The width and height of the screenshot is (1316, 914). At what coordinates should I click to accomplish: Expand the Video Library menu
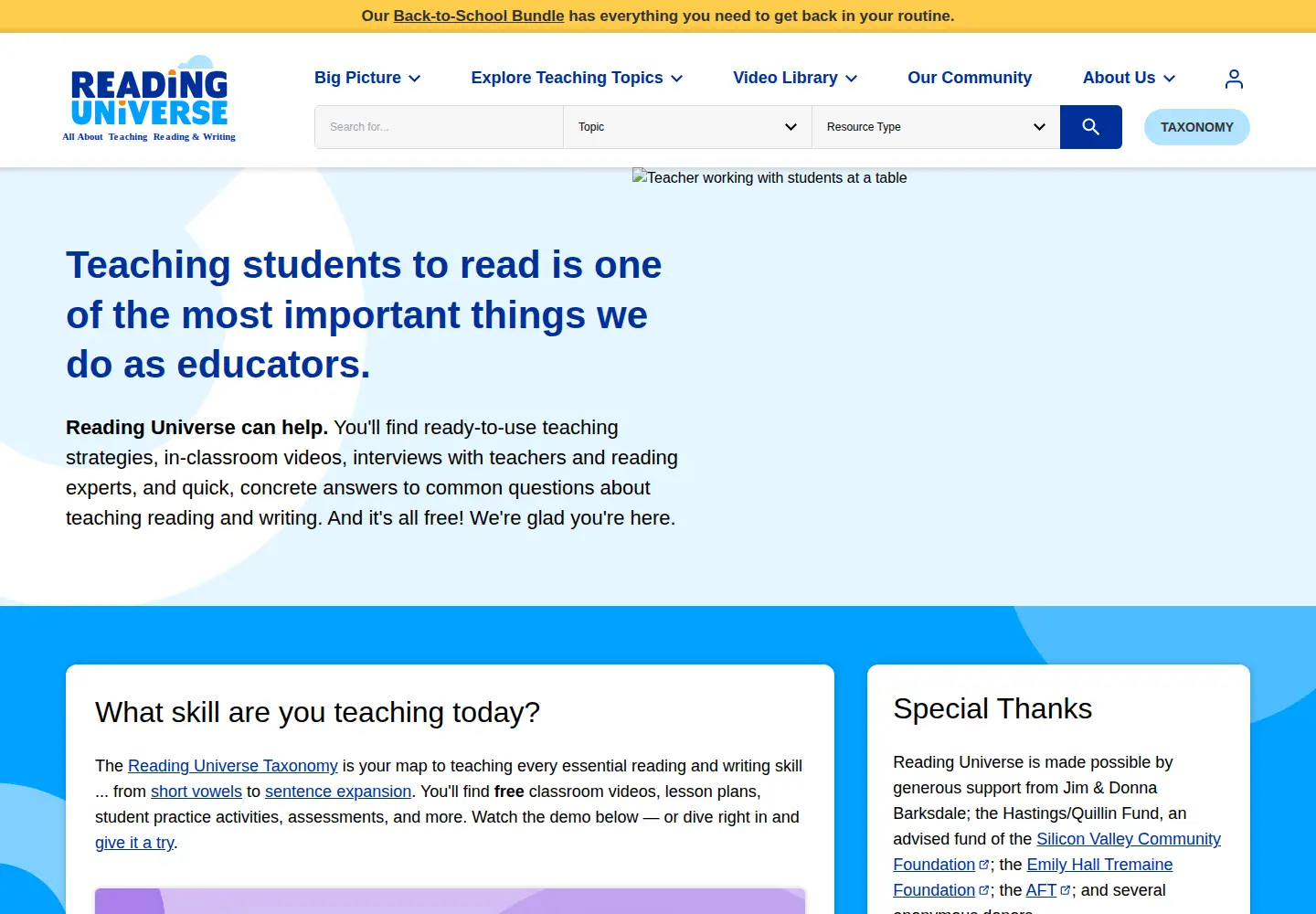click(x=795, y=78)
